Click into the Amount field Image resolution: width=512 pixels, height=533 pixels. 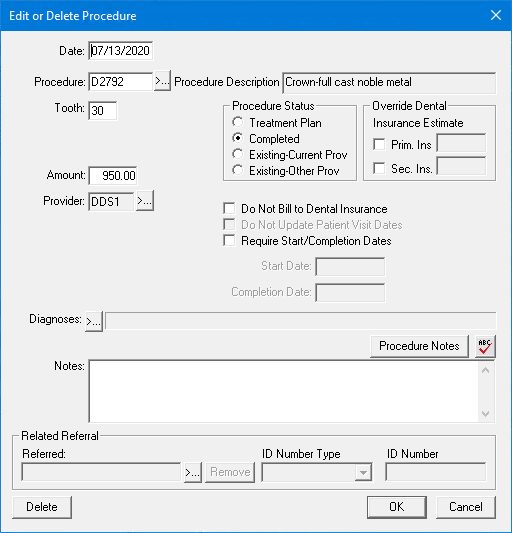(113, 175)
